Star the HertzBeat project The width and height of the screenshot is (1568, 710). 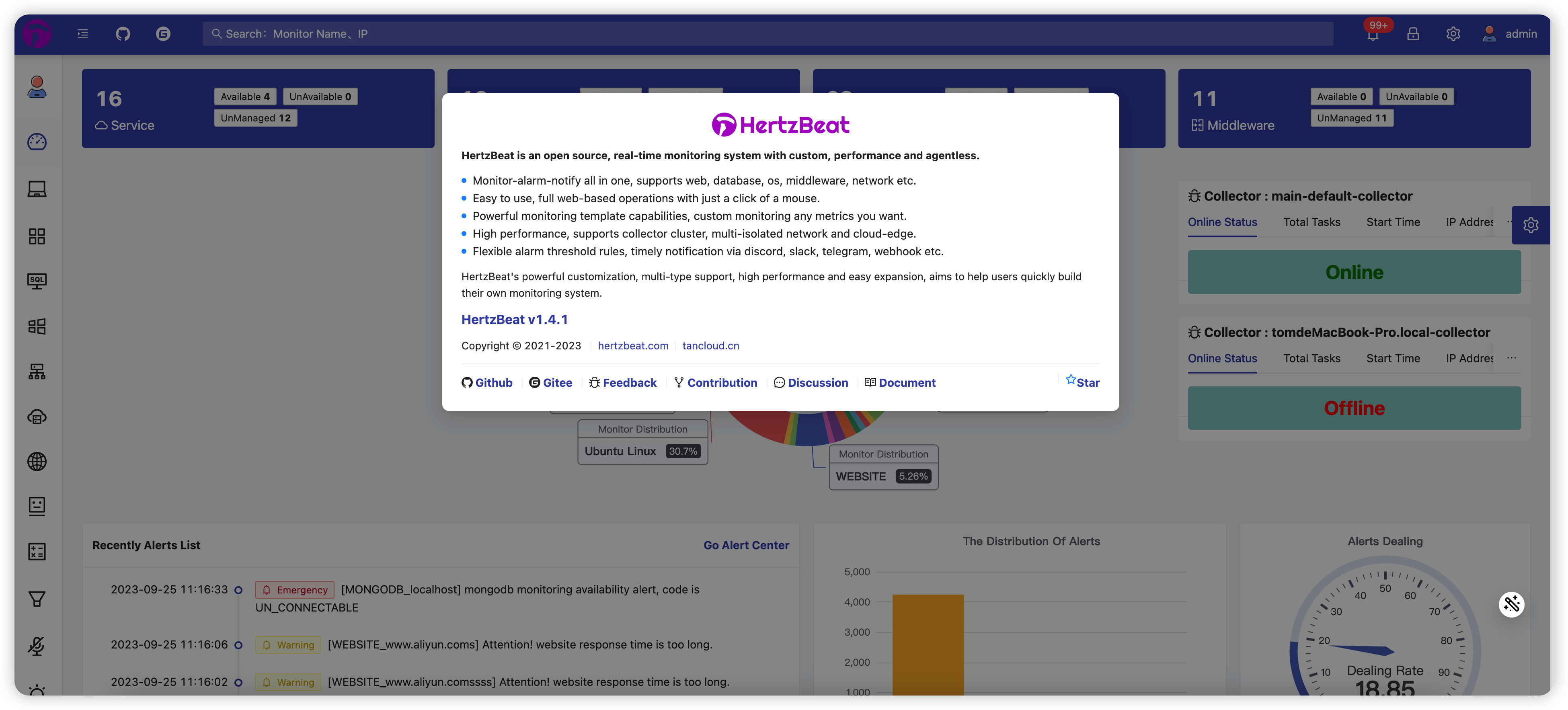click(1082, 382)
